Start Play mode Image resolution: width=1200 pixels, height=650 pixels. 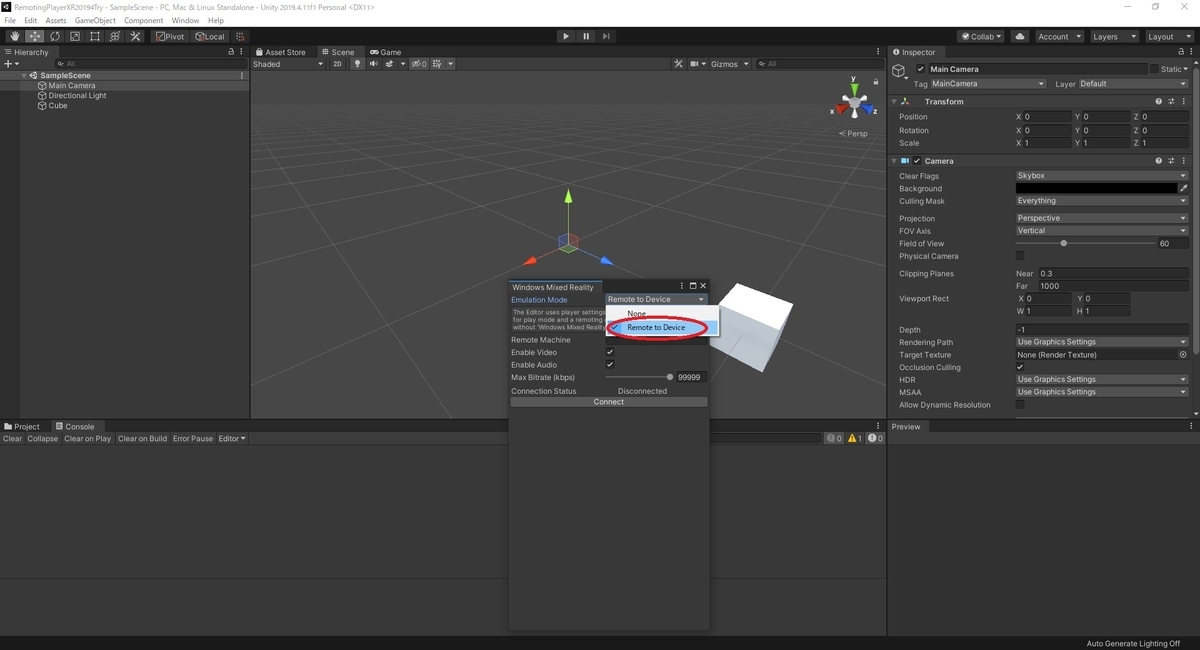(x=566, y=37)
